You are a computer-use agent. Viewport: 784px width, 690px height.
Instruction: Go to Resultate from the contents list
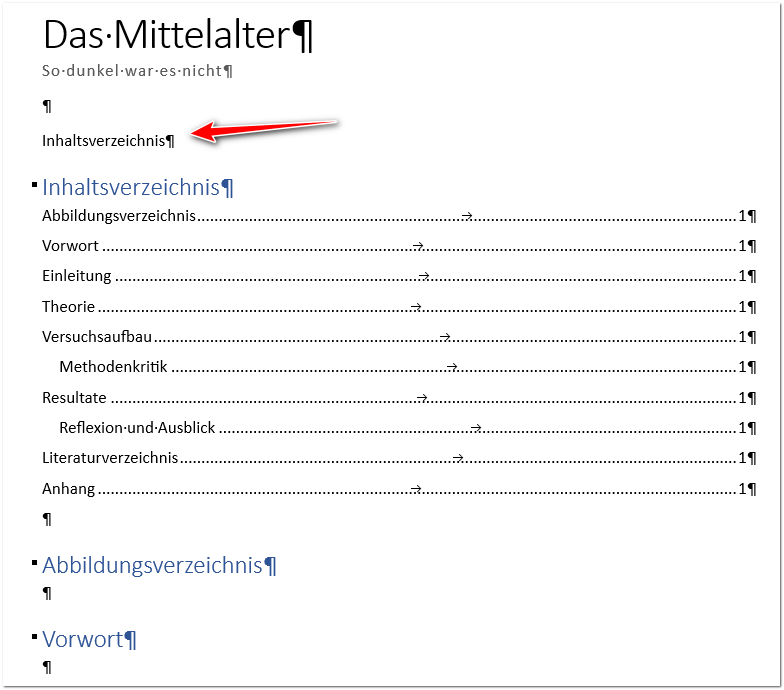point(74,398)
